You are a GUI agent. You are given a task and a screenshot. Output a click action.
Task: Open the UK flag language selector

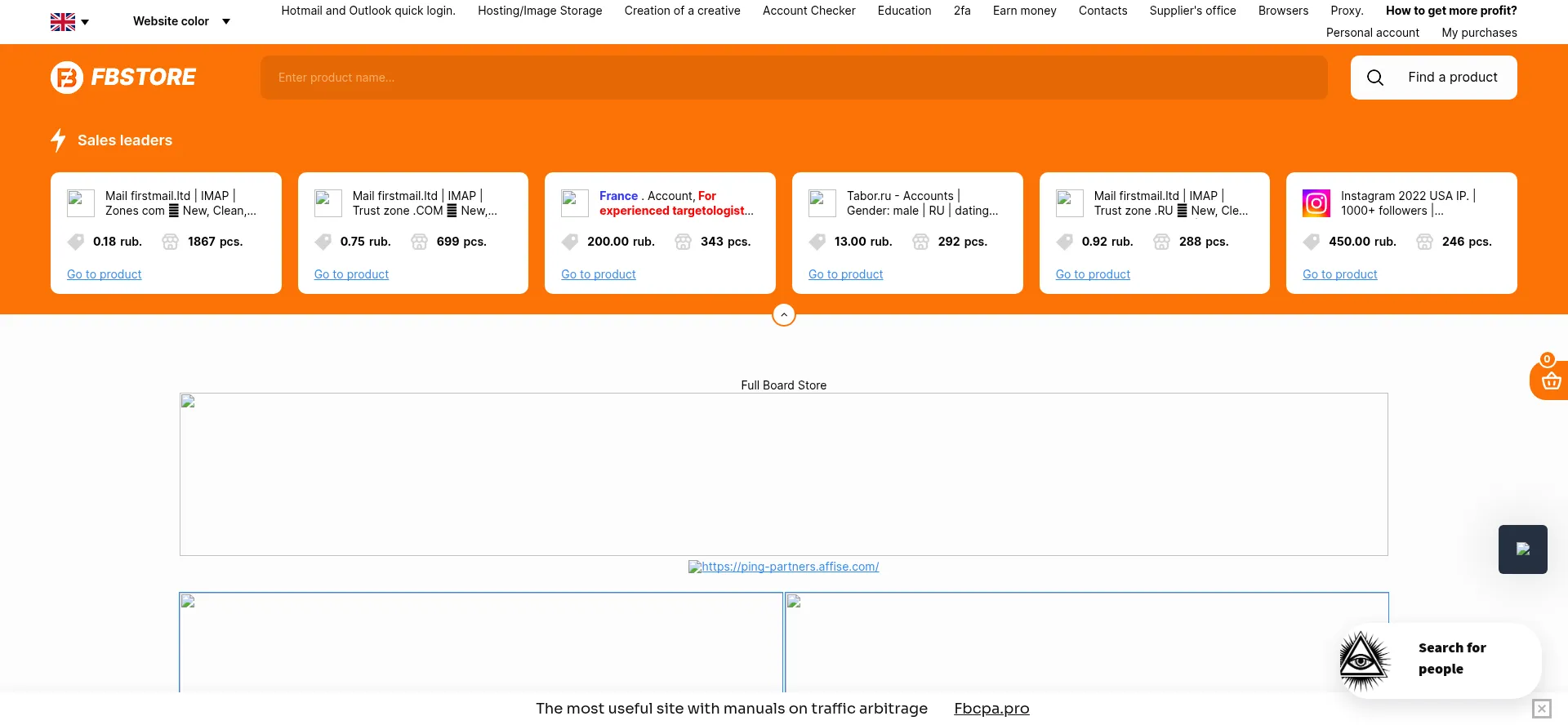pyautogui.click(x=69, y=22)
